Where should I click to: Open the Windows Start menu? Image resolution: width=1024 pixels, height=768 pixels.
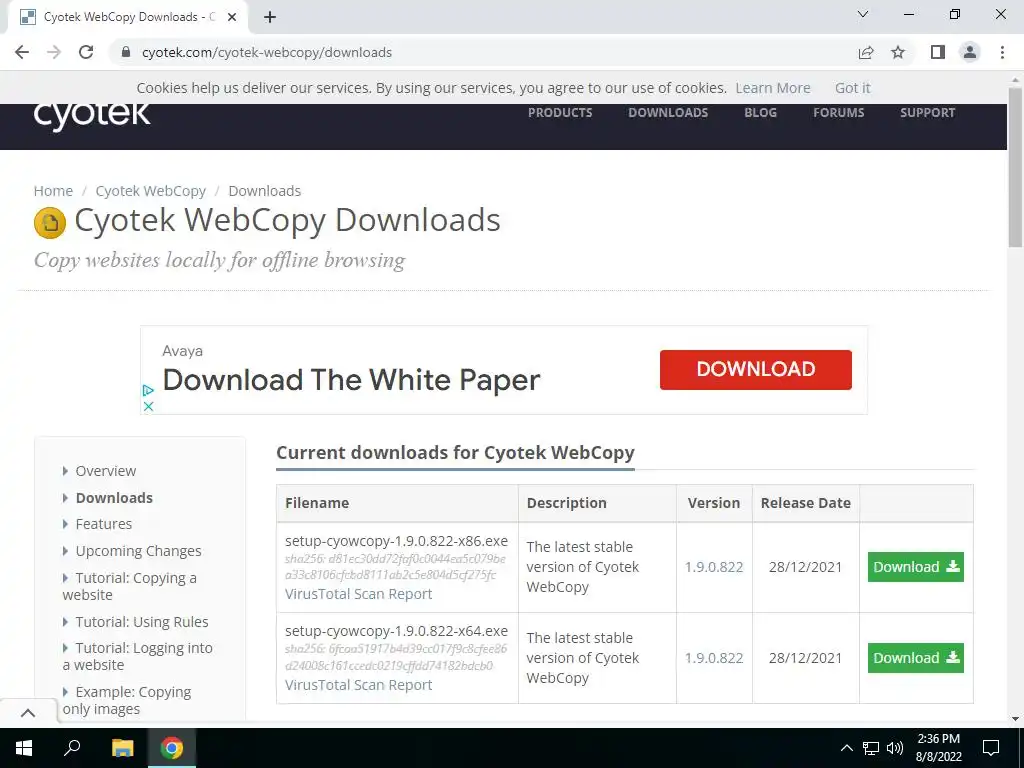(x=24, y=748)
